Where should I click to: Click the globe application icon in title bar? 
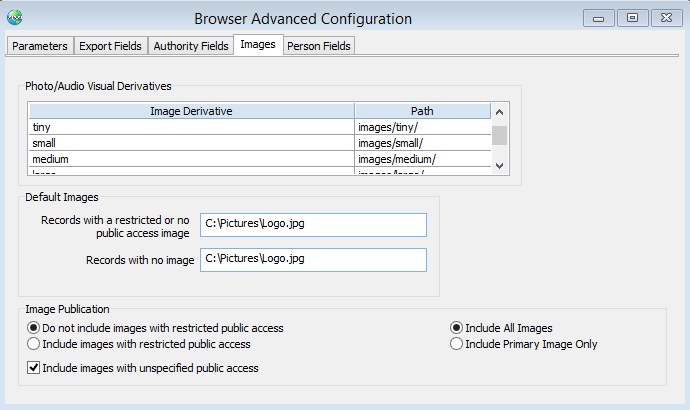pos(15,18)
